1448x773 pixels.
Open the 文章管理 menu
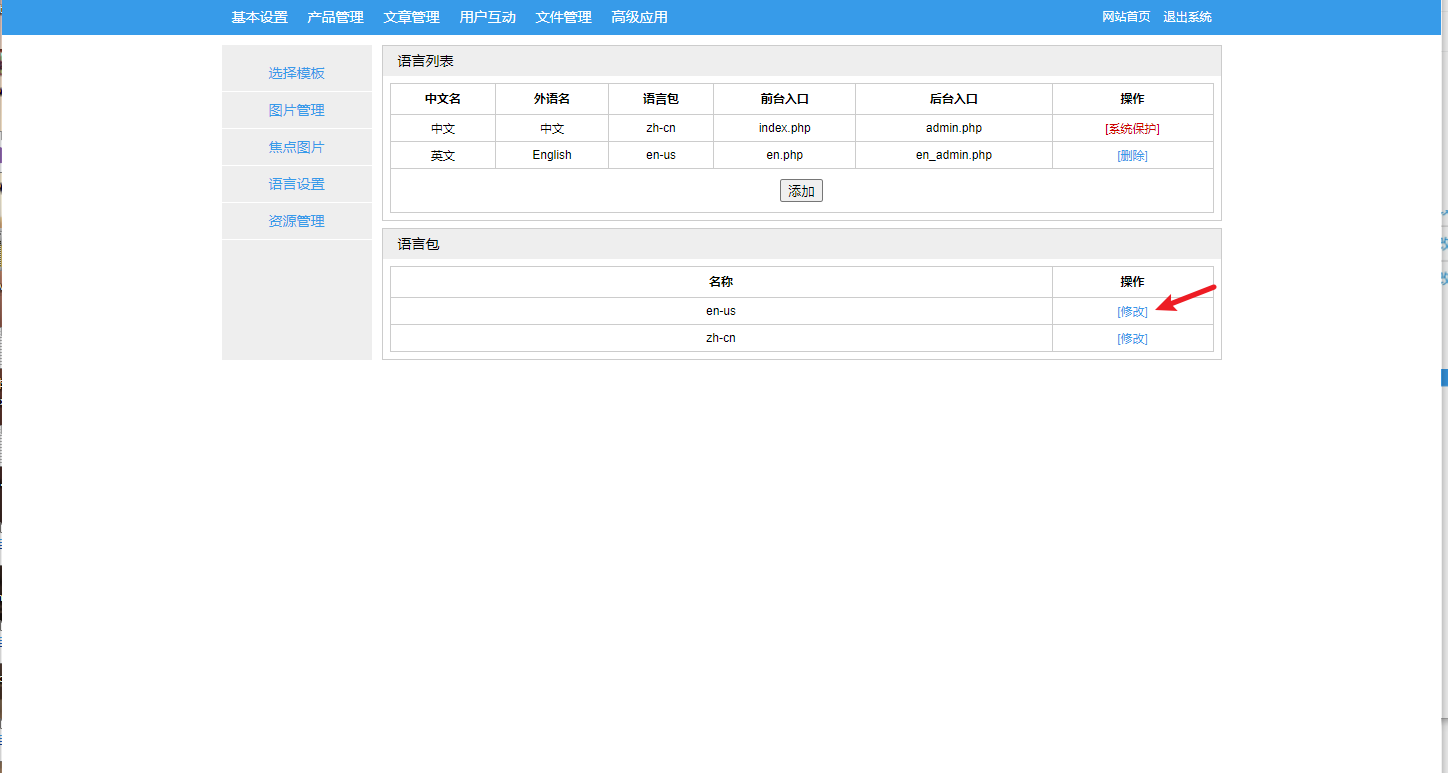(411, 17)
